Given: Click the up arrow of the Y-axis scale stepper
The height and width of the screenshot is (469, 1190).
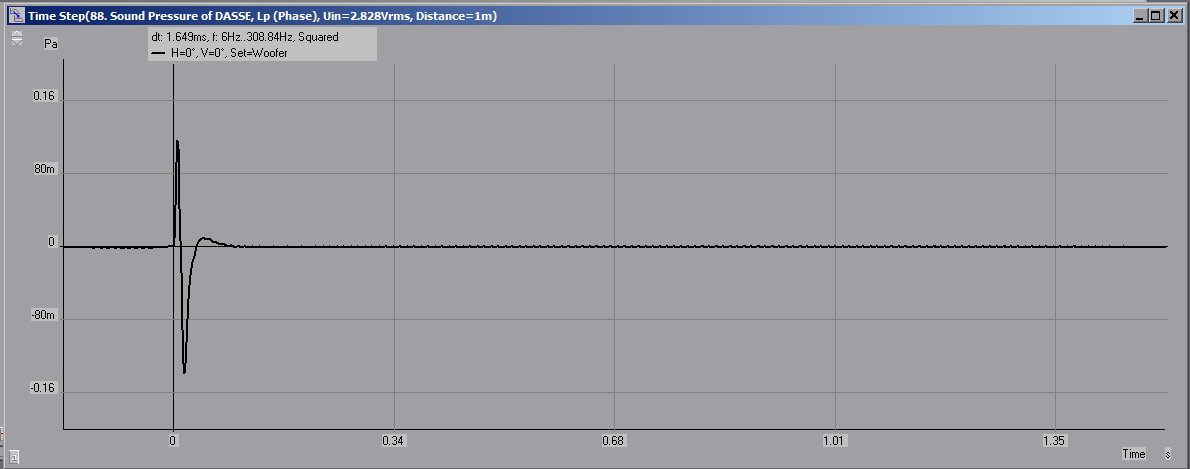Looking at the screenshot, I should pyautogui.click(x=17, y=34).
